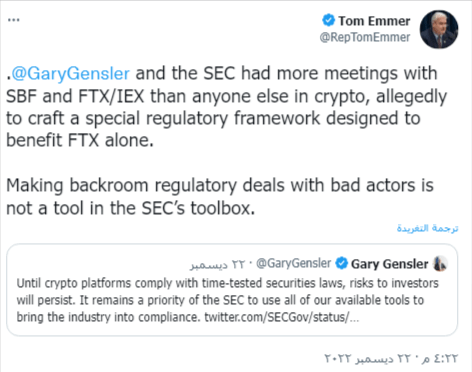Click the 4:22 time in the timestamp

coord(446,359)
